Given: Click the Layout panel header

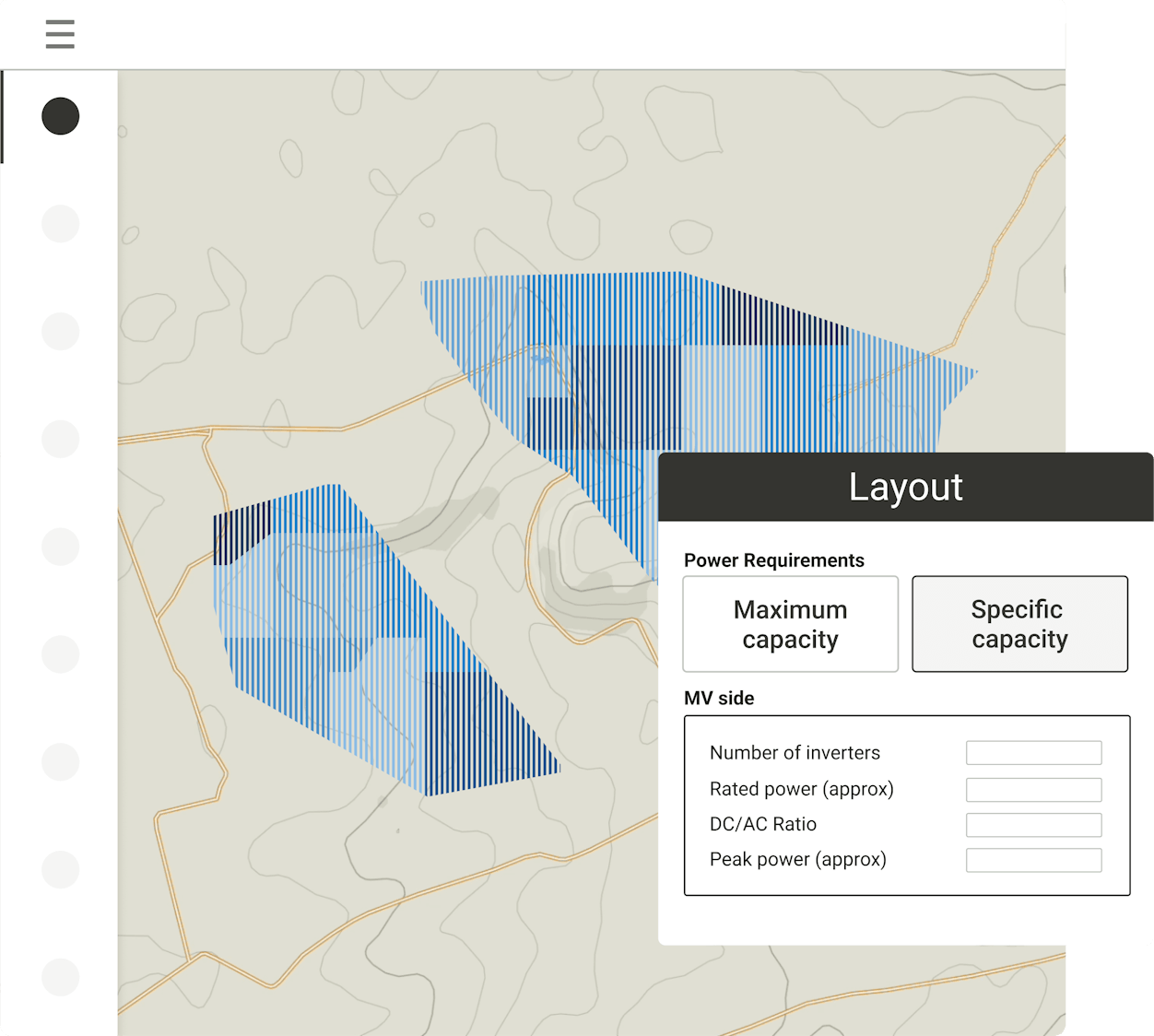Looking at the screenshot, I should tap(905, 488).
